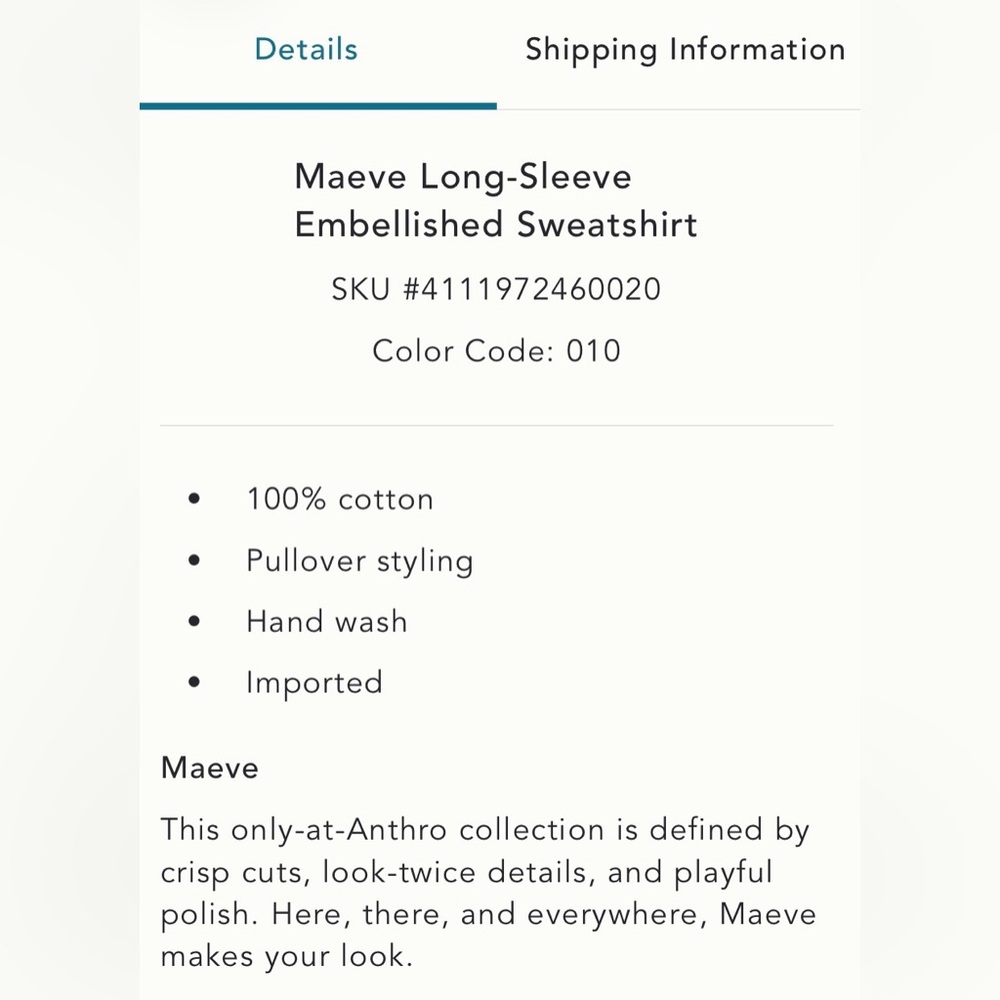Click the bullet dot beside Pullover styling
Viewport: 1000px width, 1000px height.
[x=195, y=560]
